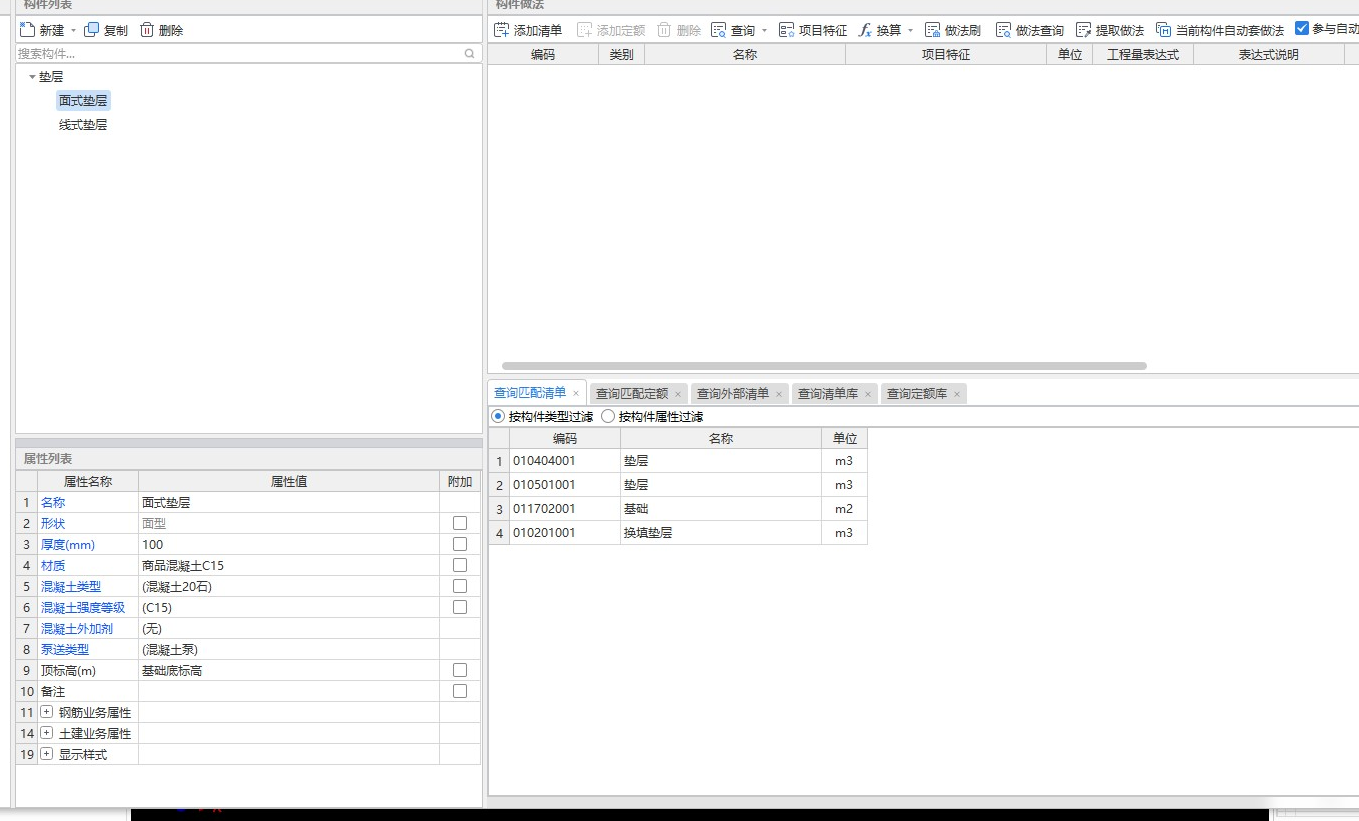Expand 土建业务属性 group

tap(46, 733)
